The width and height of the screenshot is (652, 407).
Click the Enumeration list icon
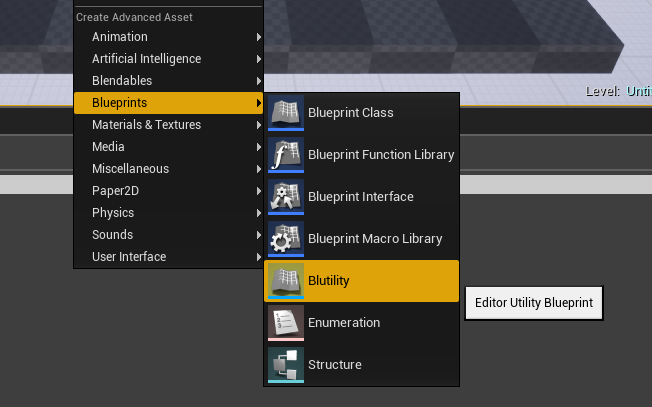(286, 323)
